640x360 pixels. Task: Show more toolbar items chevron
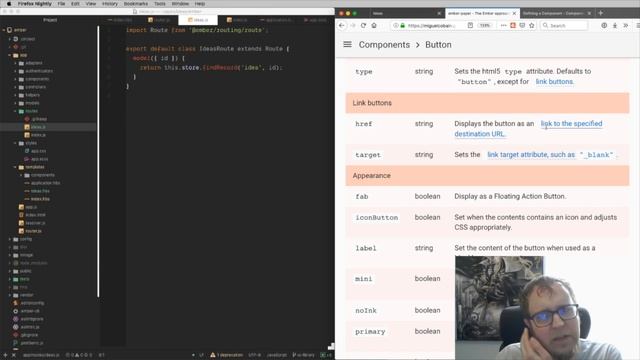click(x=625, y=25)
